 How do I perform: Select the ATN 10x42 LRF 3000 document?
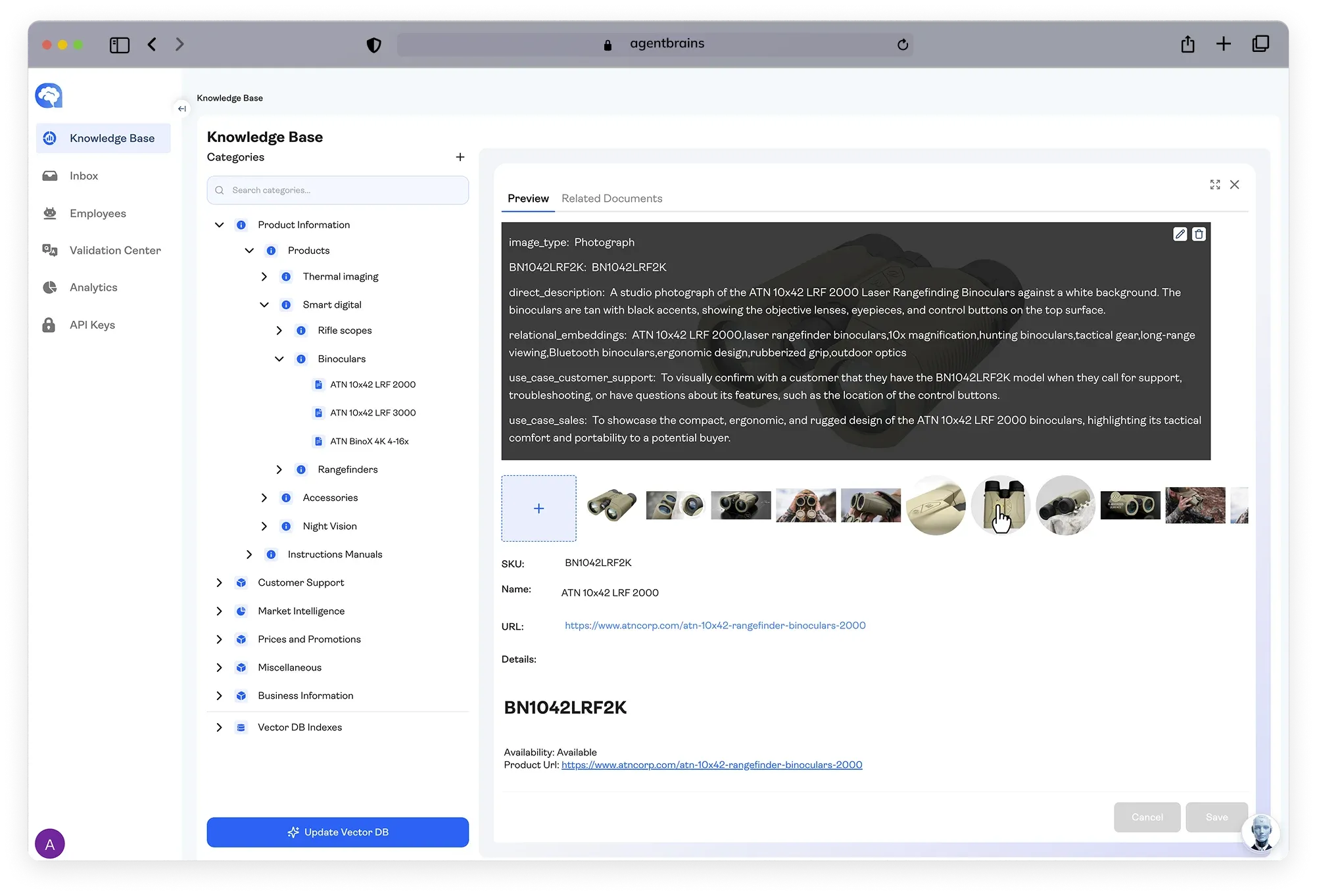click(x=372, y=413)
